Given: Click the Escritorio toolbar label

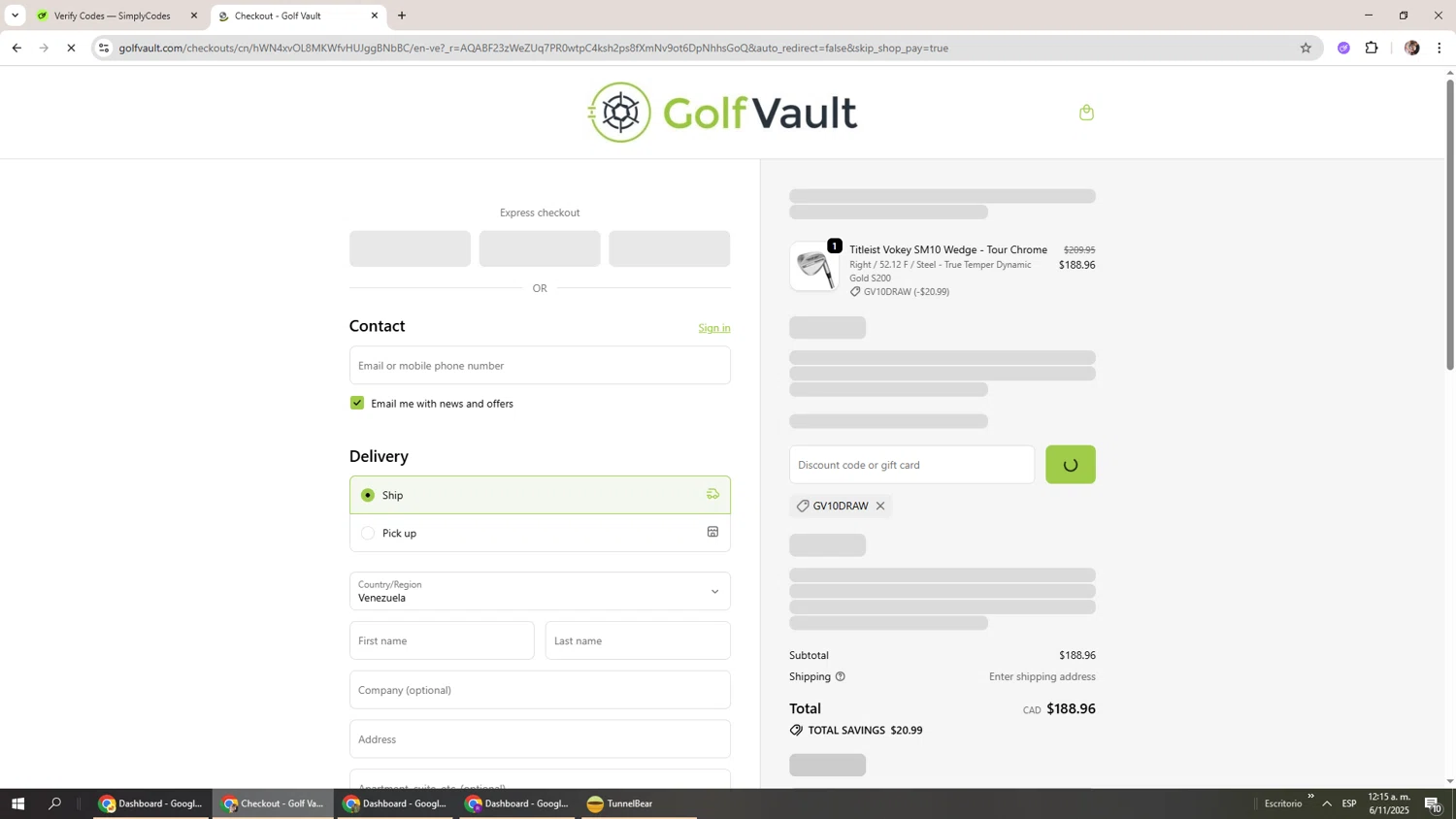Looking at the screenshot, I should tap(1283, 803).
